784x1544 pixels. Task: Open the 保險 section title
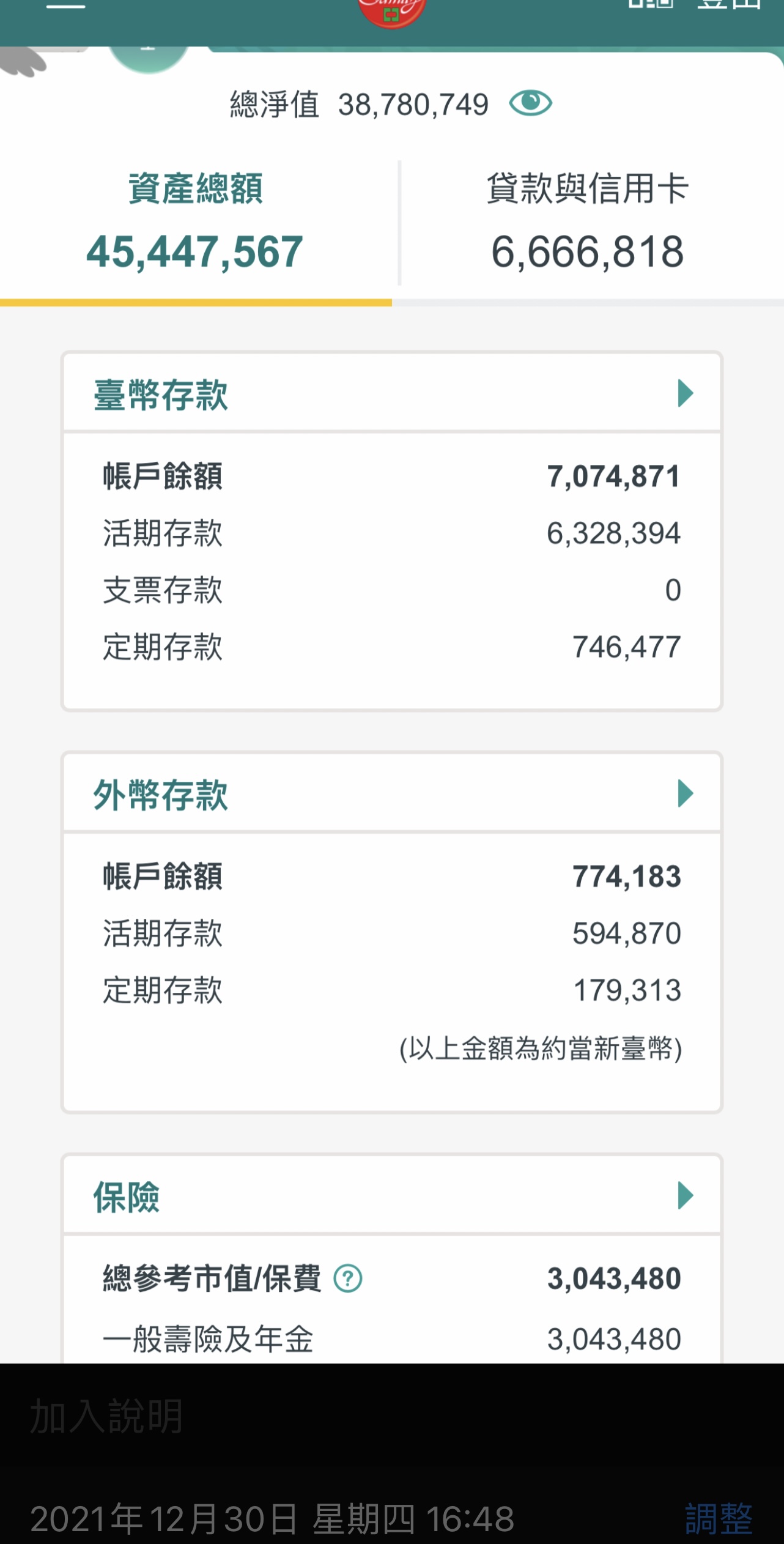(x=126, y=1197)
